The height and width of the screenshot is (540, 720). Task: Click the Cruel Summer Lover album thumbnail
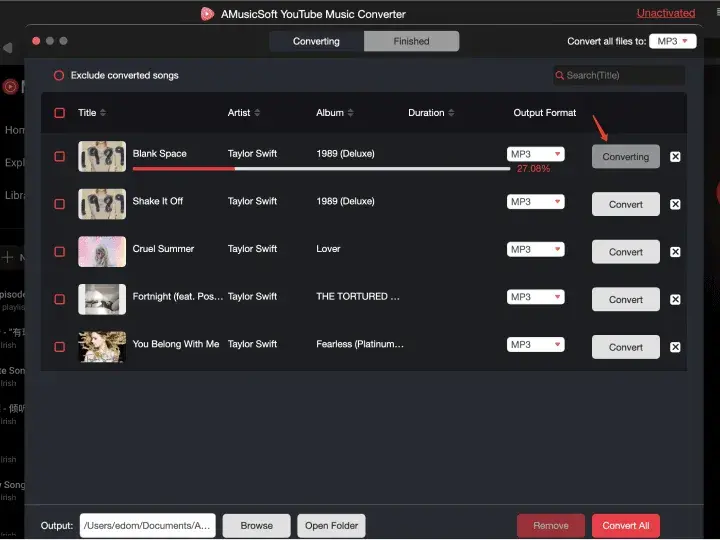click(102, 252)
